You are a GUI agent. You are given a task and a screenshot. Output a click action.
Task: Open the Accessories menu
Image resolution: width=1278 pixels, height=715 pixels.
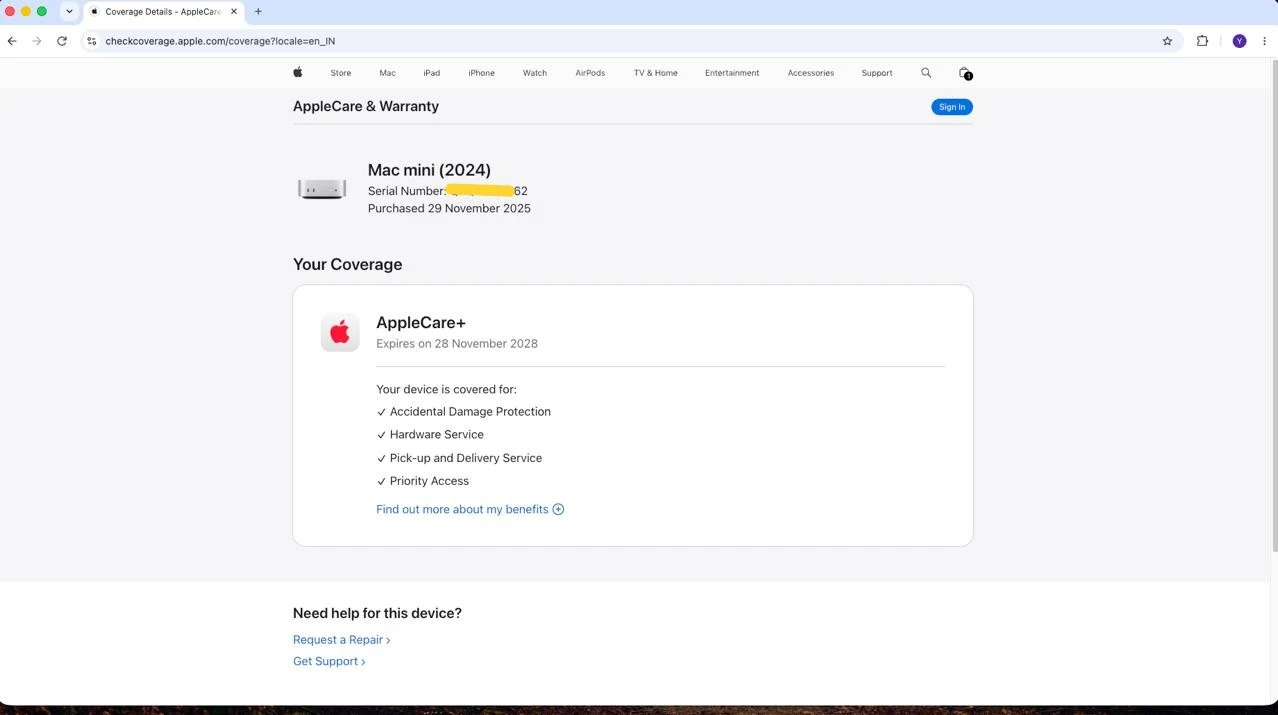810,73
